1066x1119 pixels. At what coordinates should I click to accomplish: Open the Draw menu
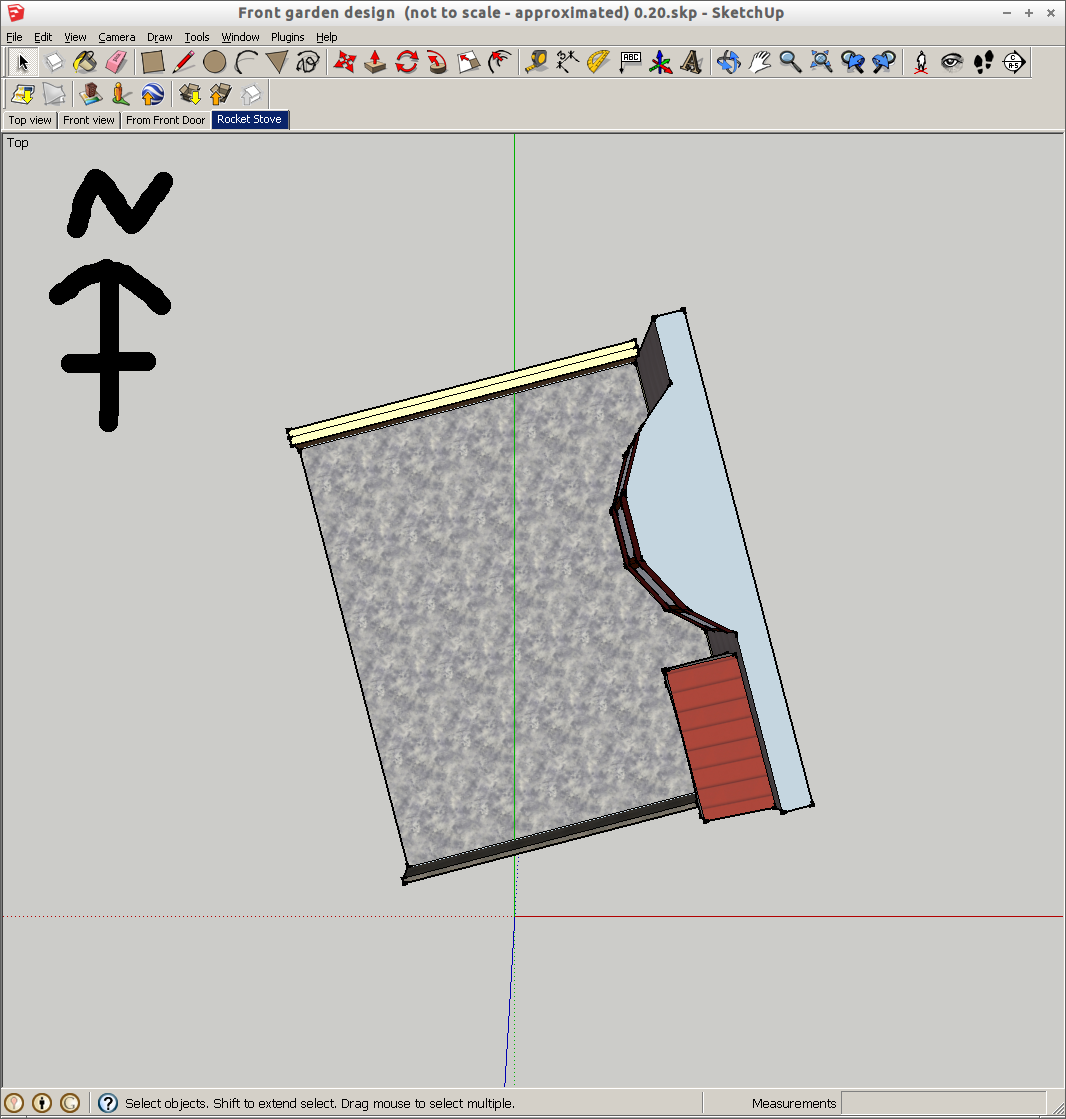pos(160,37)
